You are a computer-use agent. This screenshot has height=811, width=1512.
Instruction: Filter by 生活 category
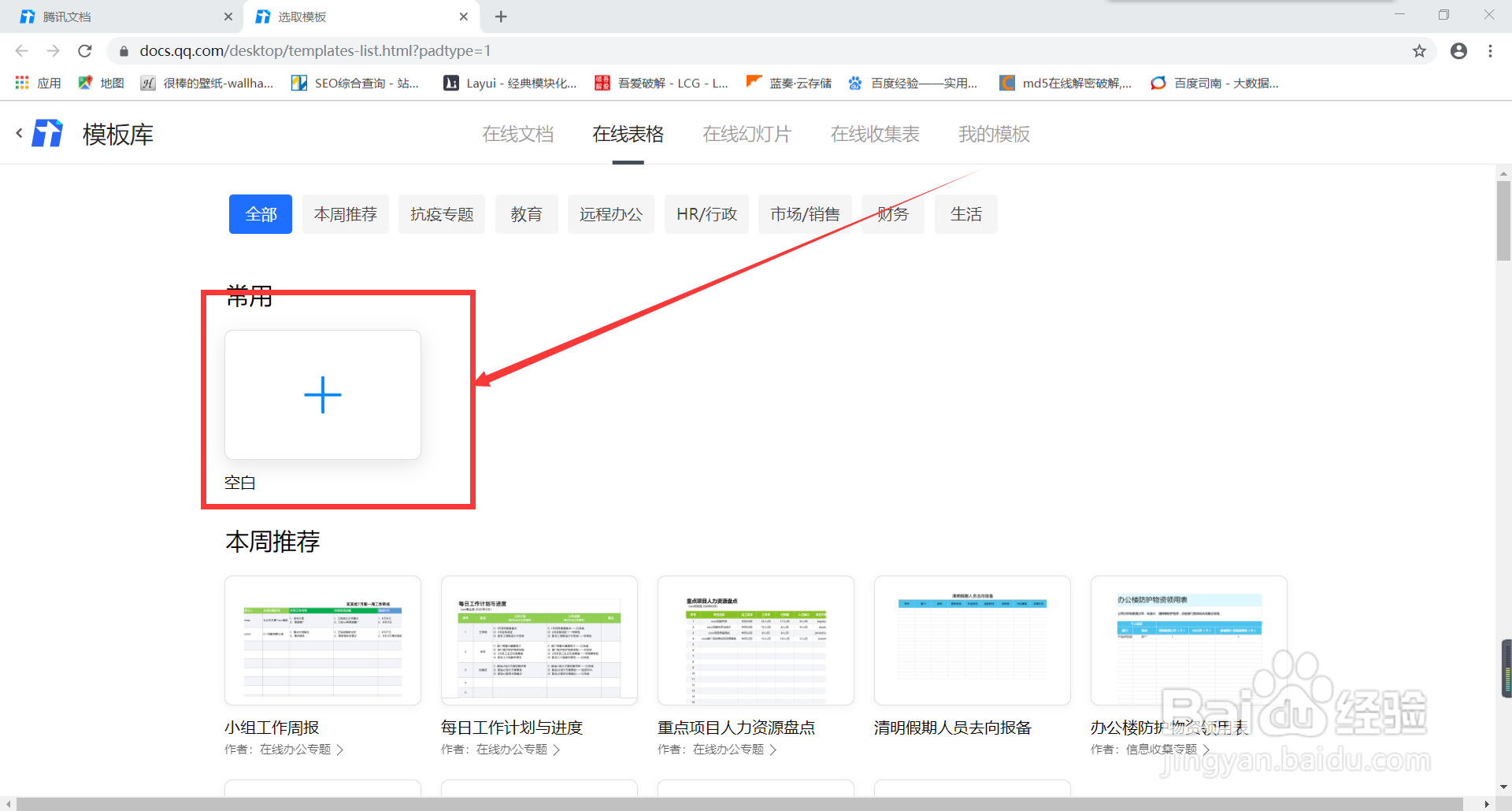(966, 214)
